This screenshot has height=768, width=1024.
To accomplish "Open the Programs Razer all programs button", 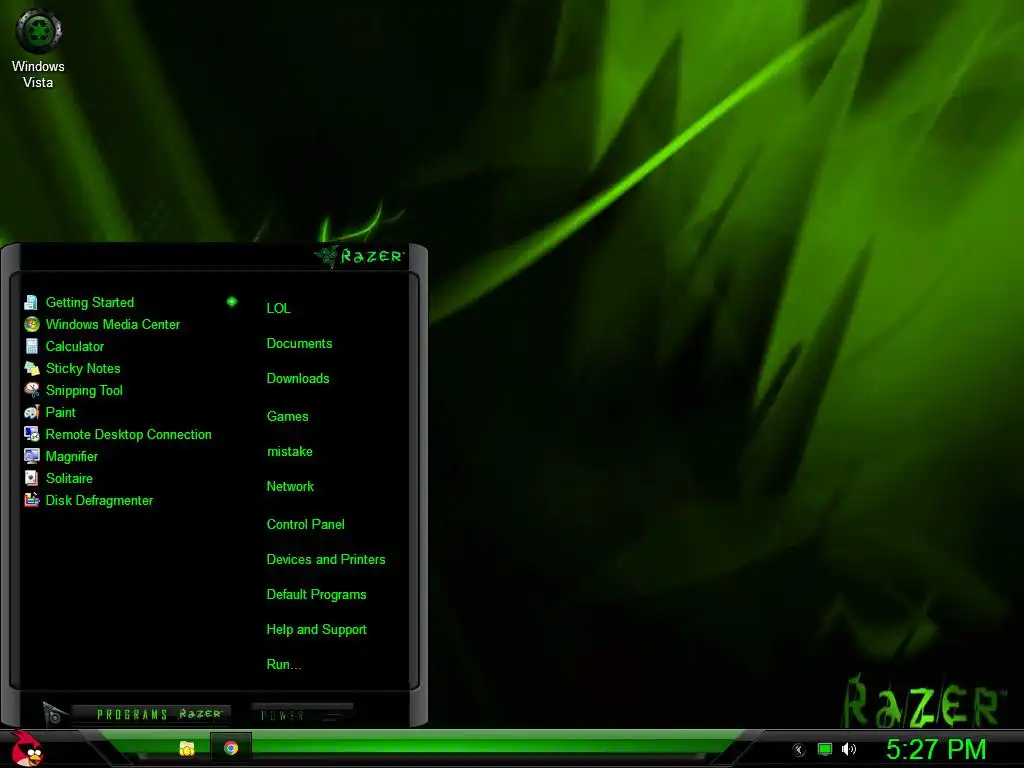I will coord(151,714).
